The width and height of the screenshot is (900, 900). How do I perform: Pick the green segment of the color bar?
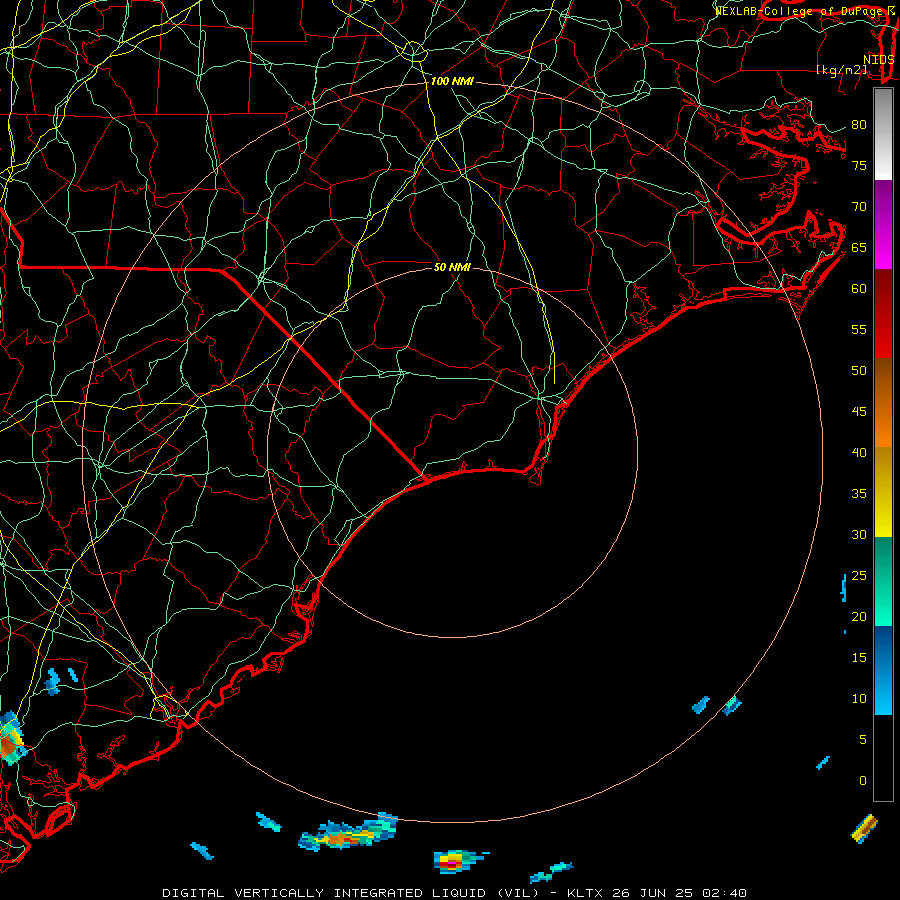coord(883,581)
